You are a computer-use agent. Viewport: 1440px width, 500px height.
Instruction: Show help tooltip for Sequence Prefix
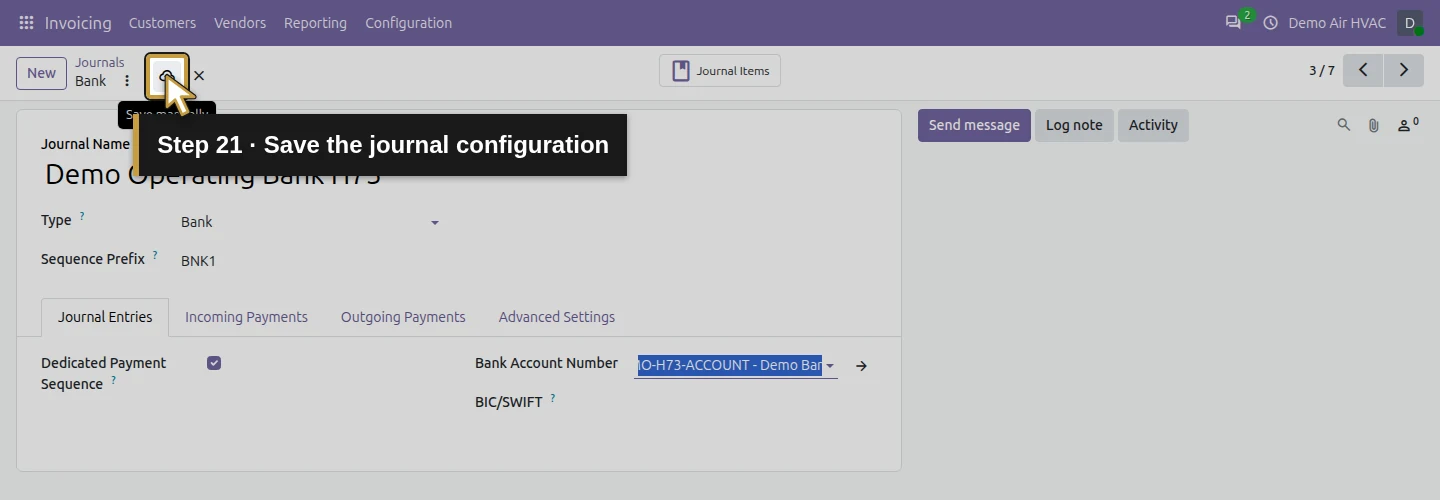(x=155, y=255)
